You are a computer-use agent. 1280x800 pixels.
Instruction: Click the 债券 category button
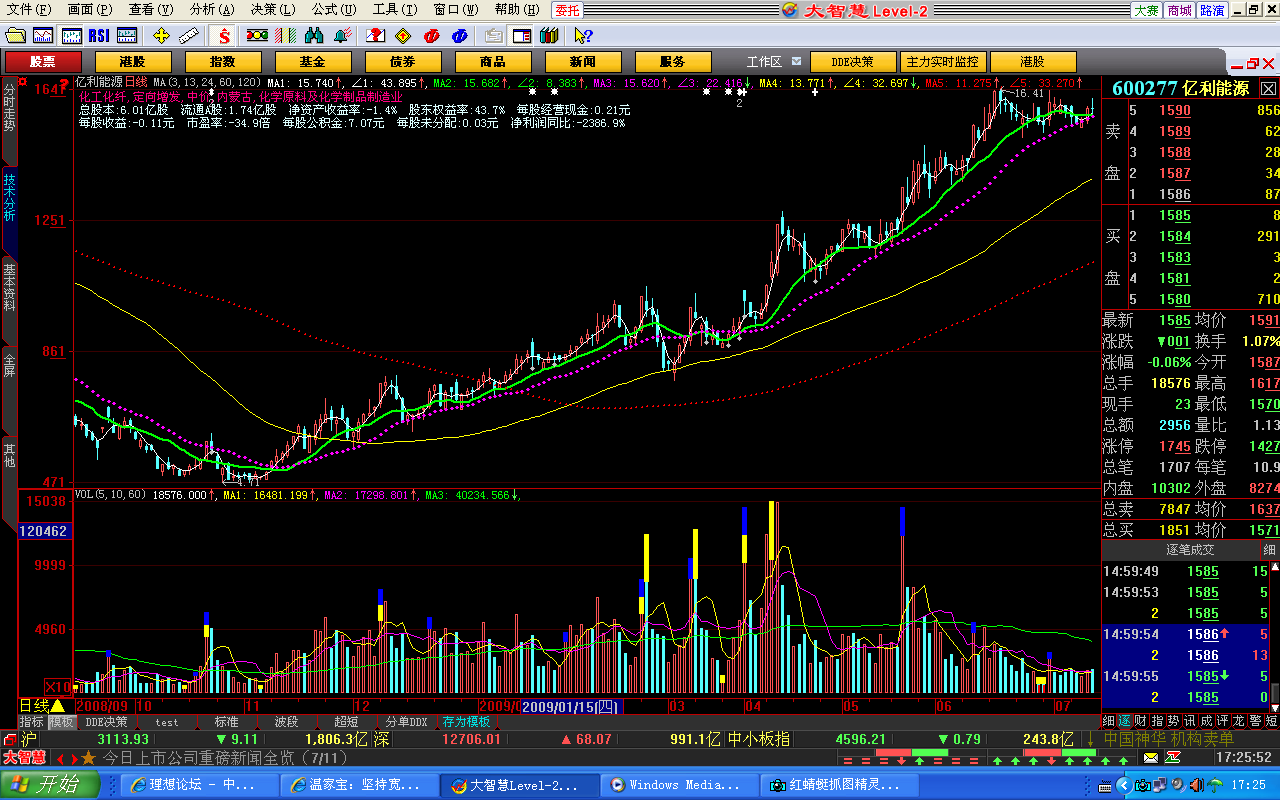pos(402,62)
